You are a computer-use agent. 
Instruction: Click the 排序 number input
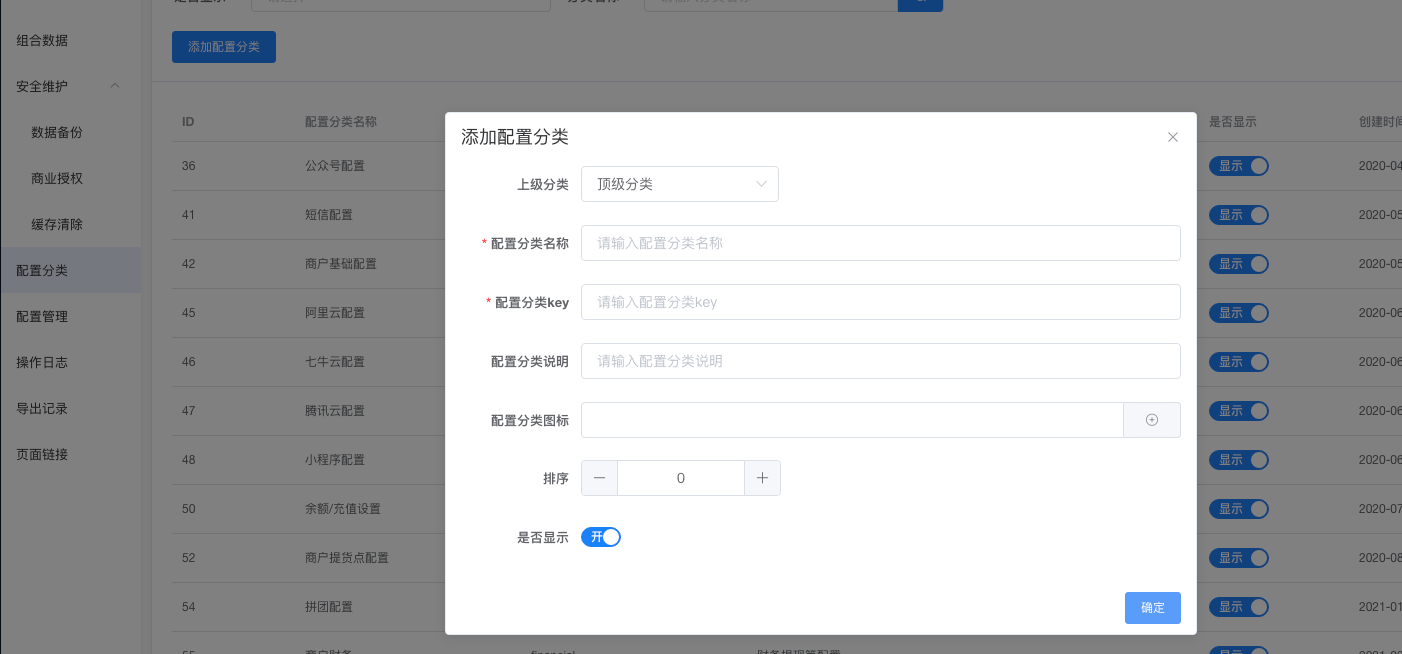point(680,478)
